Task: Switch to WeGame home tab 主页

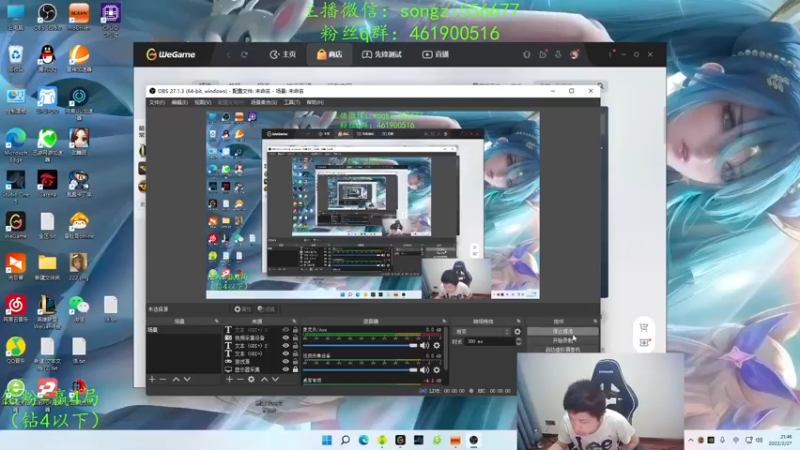Action: (x=283, y=55)
